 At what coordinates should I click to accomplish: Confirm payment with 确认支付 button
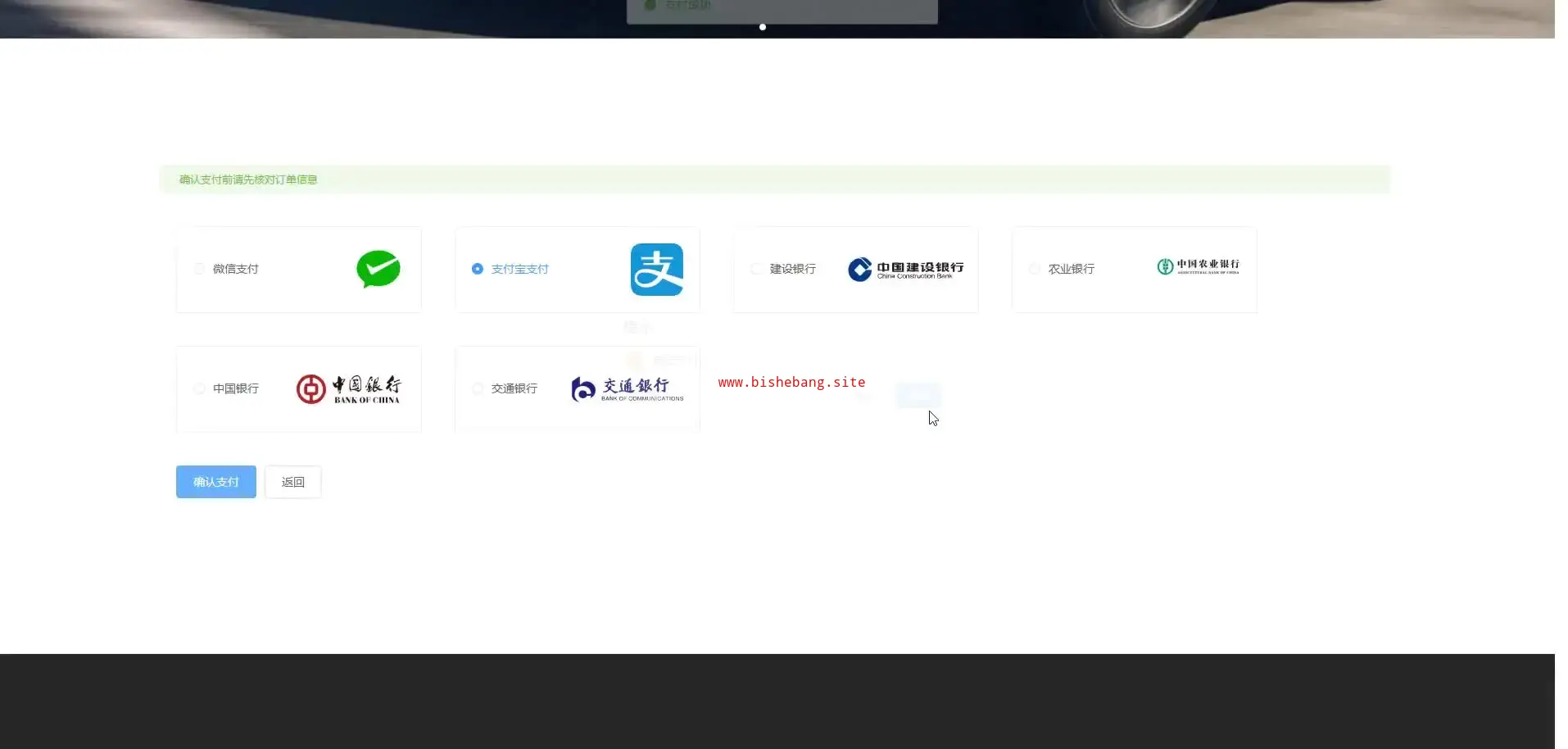point(216,482)
